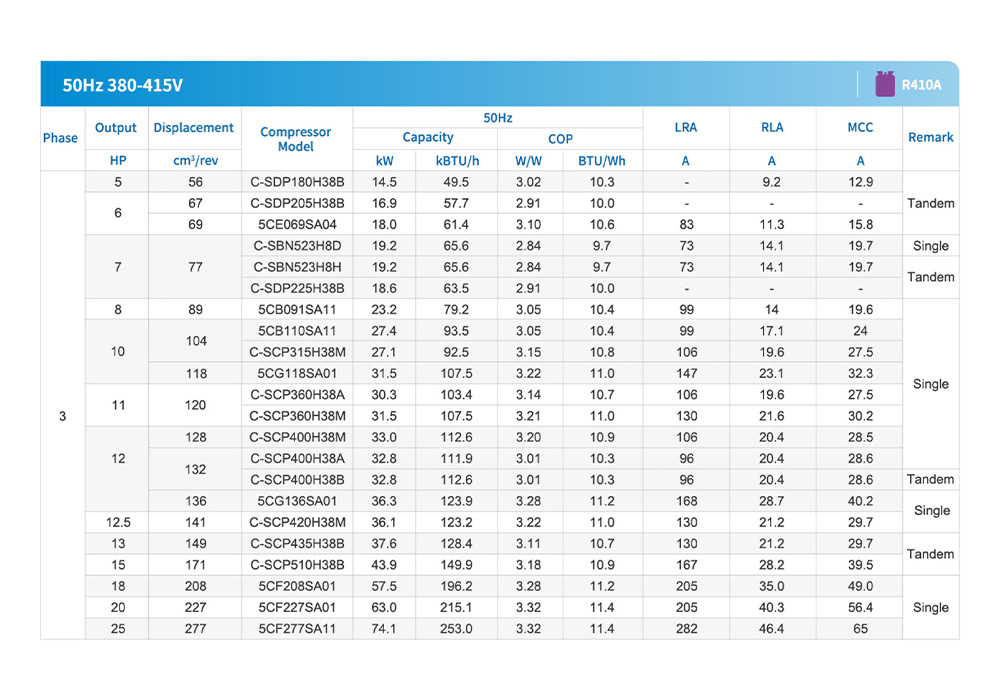Select the 79.2 kBTU/h value
Viewport: 1000px width, 679px height.
click(x=456, y=309)
